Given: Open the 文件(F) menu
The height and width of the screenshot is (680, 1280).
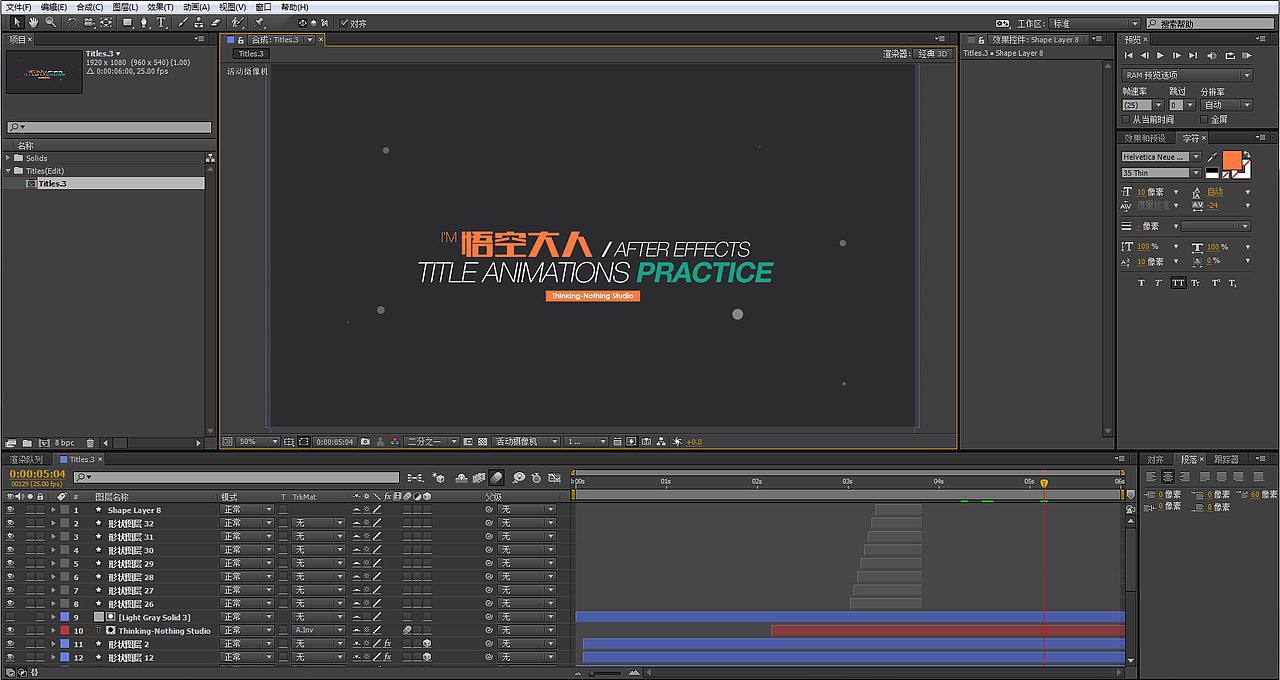Looking at the screenshot, I should tap(19, 7).
